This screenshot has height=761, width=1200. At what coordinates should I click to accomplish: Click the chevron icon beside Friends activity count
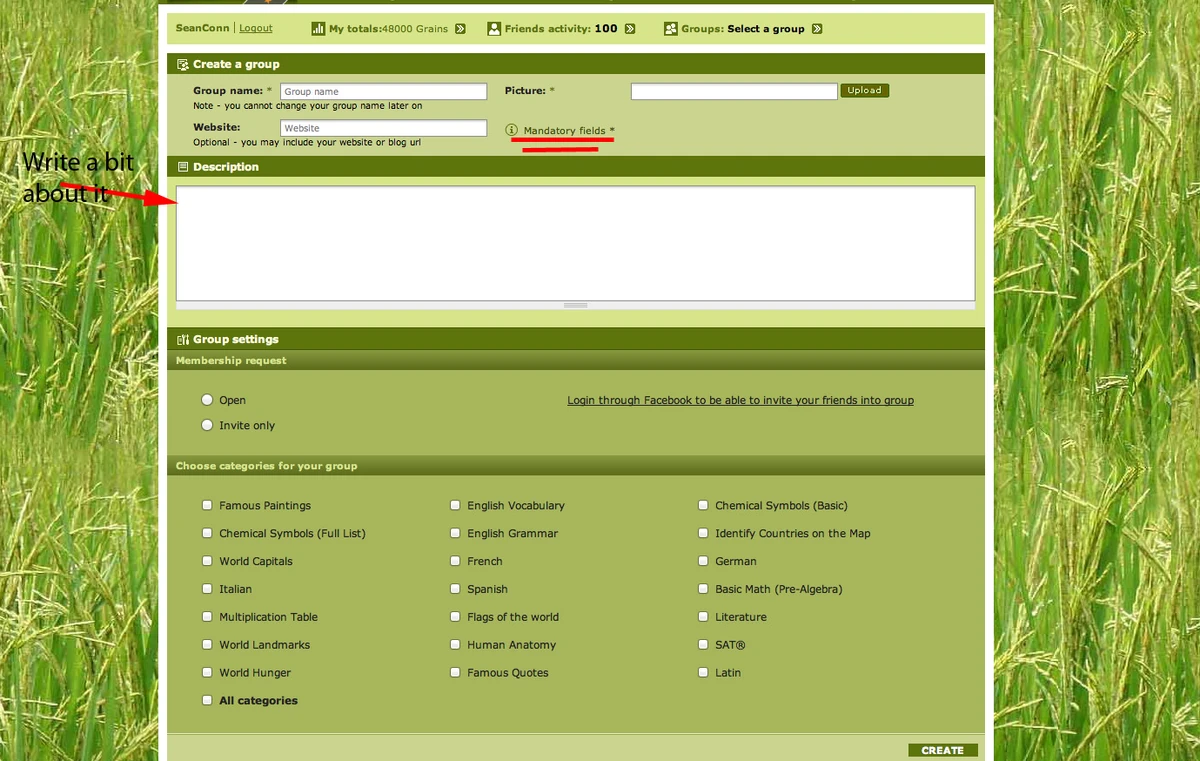pos(631,28)
